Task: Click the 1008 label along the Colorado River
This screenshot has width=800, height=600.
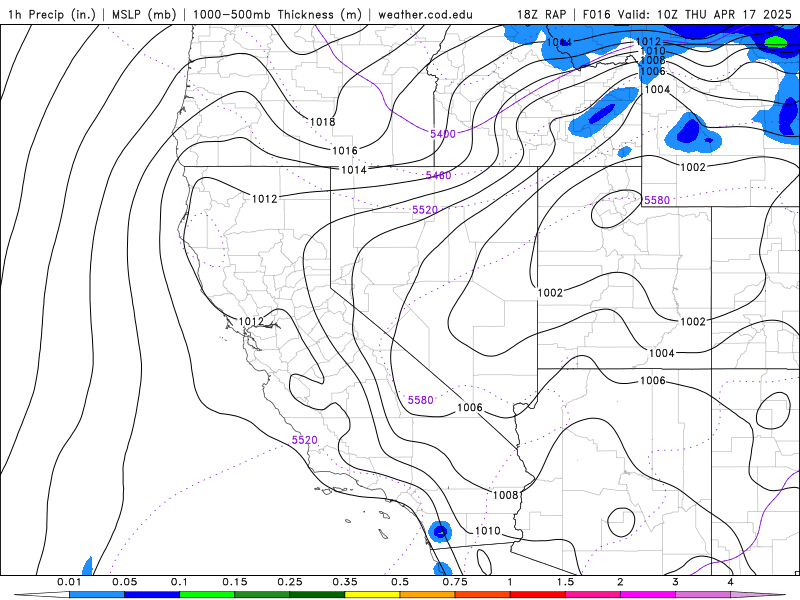Action: pyautogui.click(x=506, y=495)
